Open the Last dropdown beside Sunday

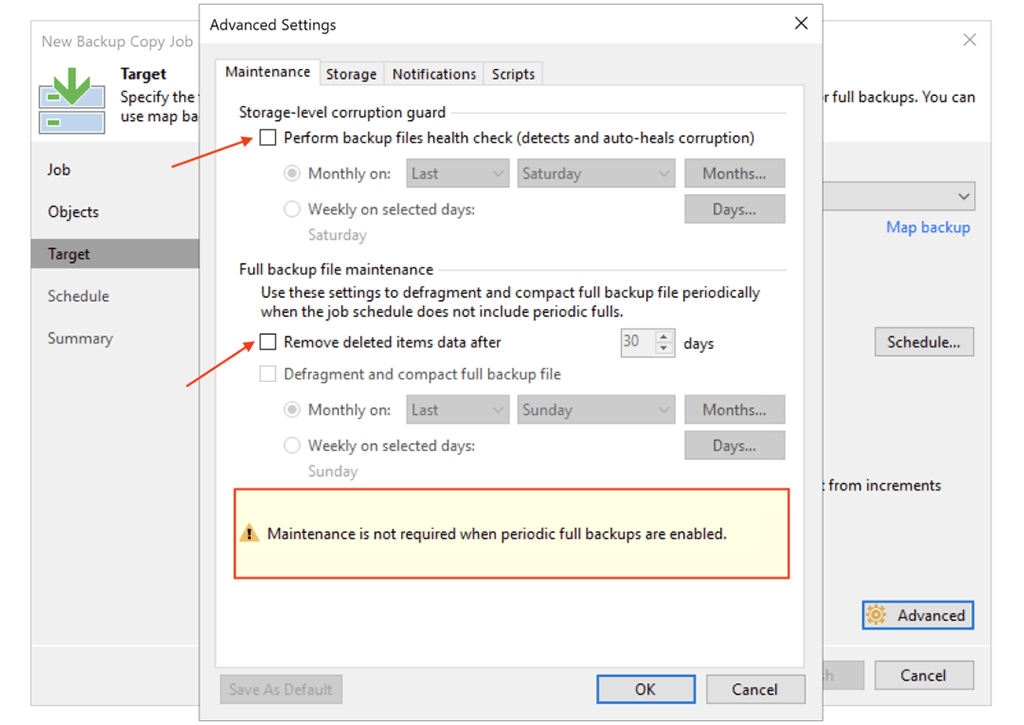[457, 410]
